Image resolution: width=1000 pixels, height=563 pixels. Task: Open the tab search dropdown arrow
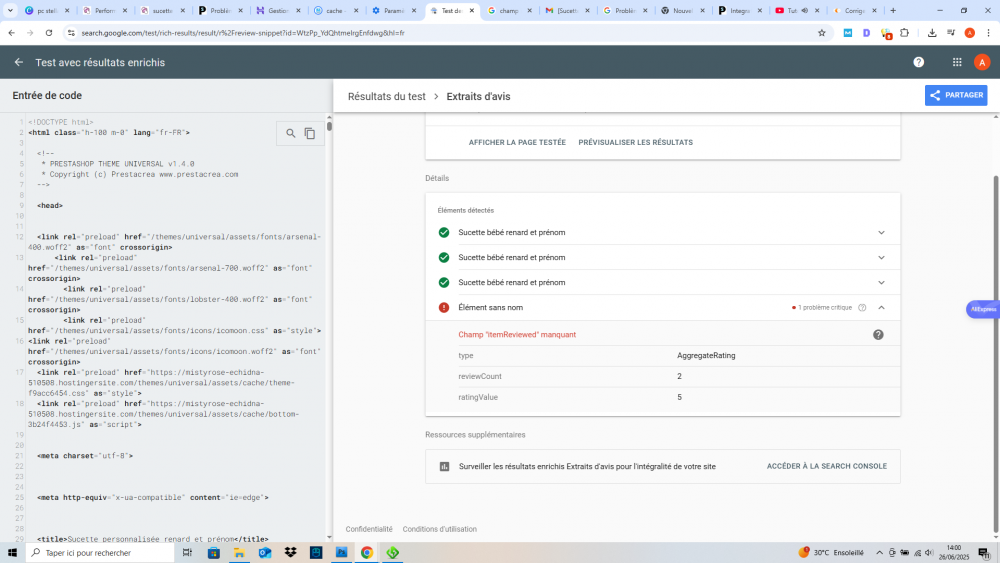(10, 11)
